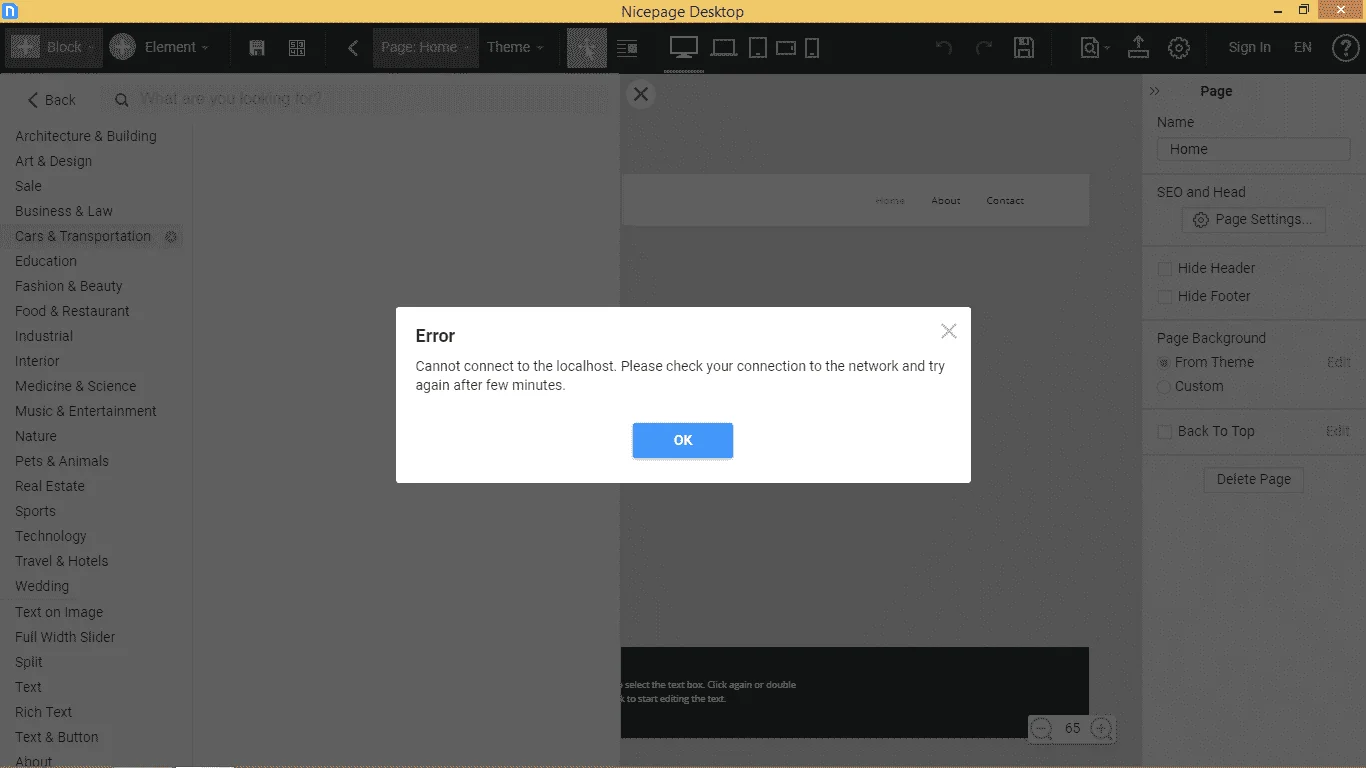Click the Element plus circle icon
Image resolution: width=1366 pixels, height=768 pixels.
click(122, 47)
